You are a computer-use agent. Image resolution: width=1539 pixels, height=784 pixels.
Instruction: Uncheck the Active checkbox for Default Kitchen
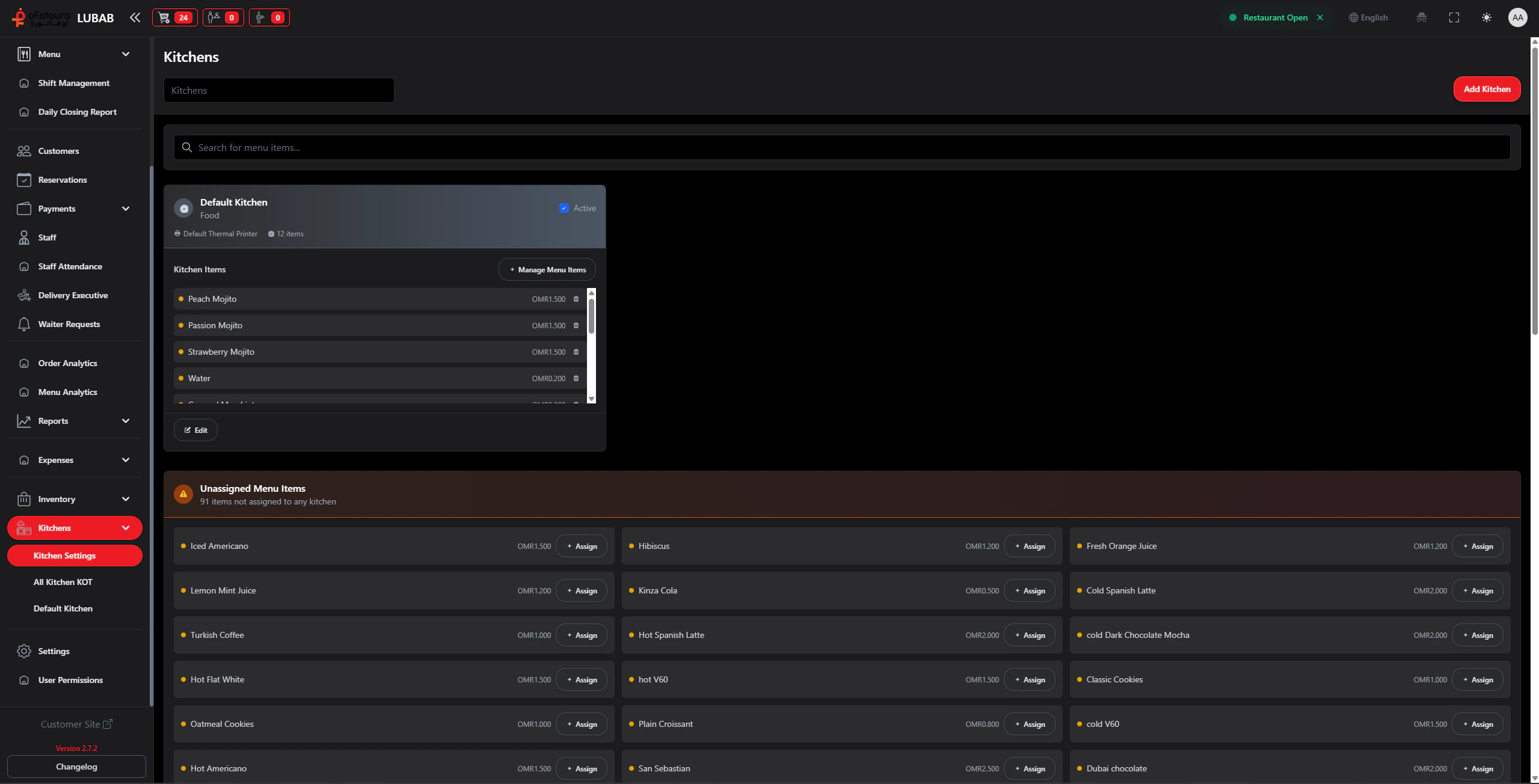[564, 208]
